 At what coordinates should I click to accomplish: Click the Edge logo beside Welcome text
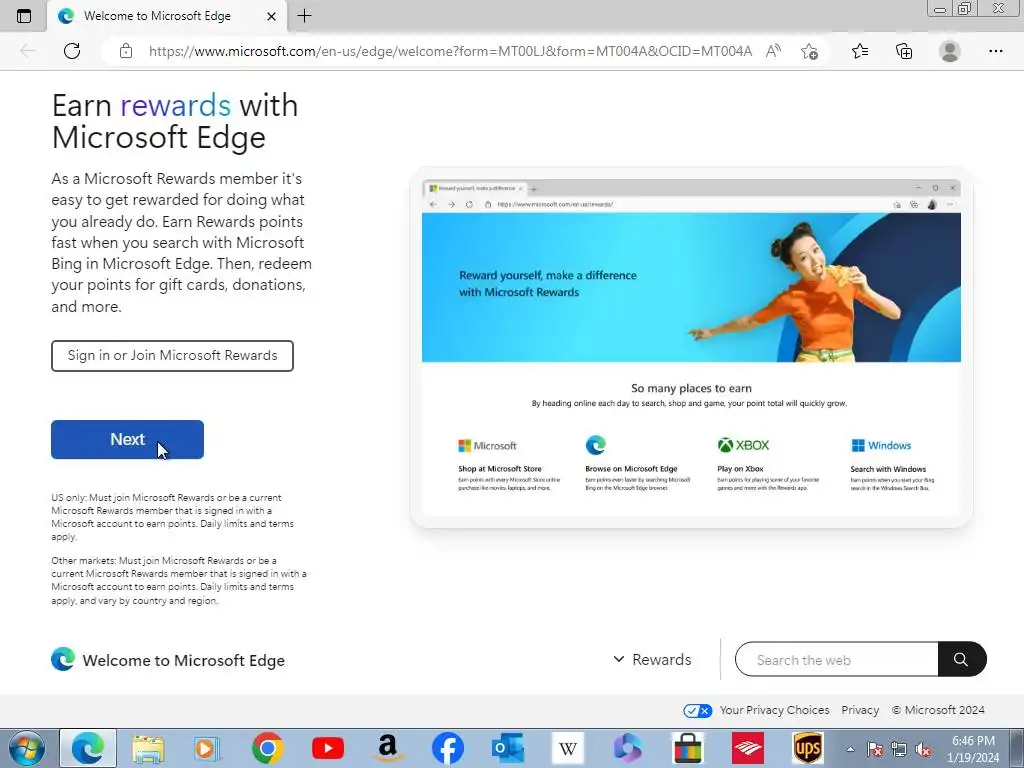click(x=63, y=660)
